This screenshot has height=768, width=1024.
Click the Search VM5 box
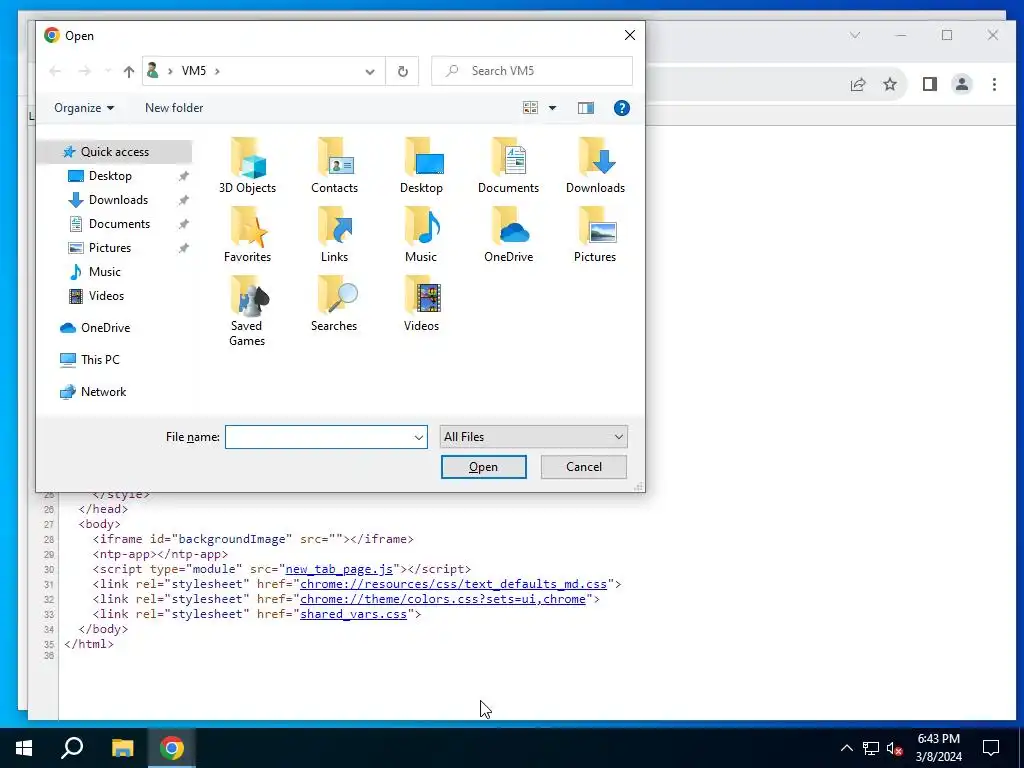(x=532, y=71)
